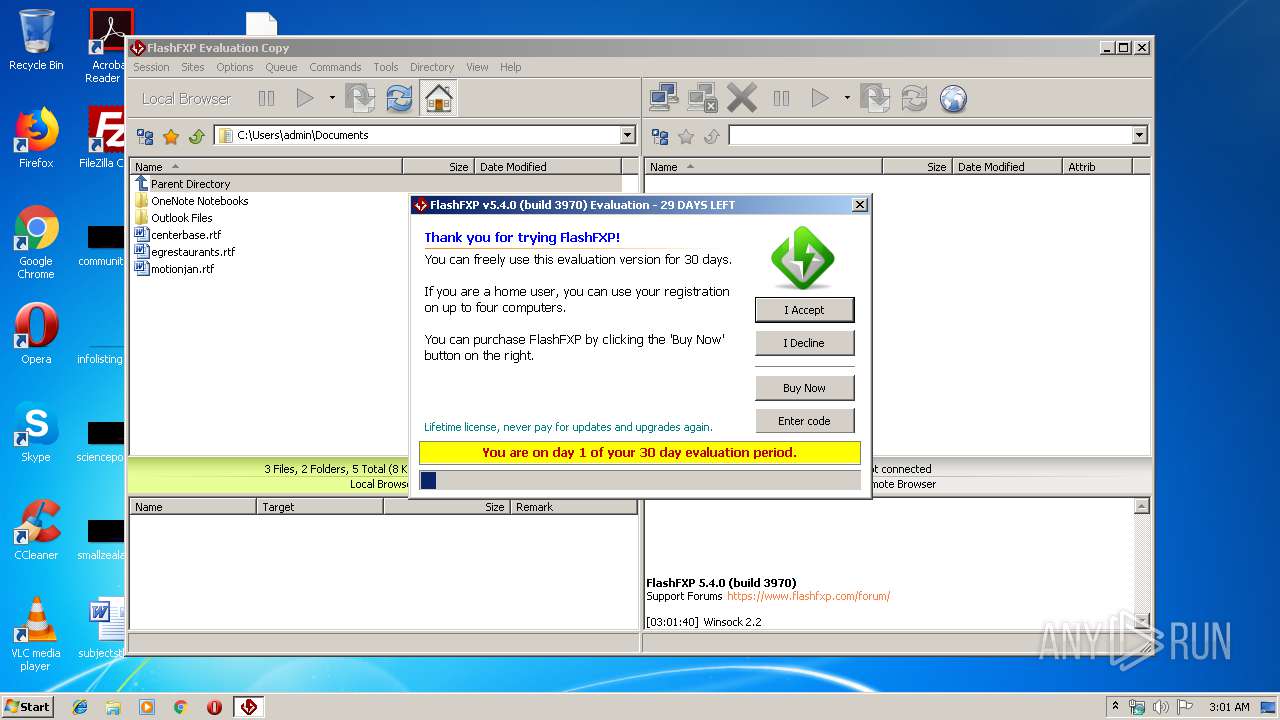Screen dimensions: 1280x720
Task: Click the remote Favorites star icon
Action: [686, 136]
